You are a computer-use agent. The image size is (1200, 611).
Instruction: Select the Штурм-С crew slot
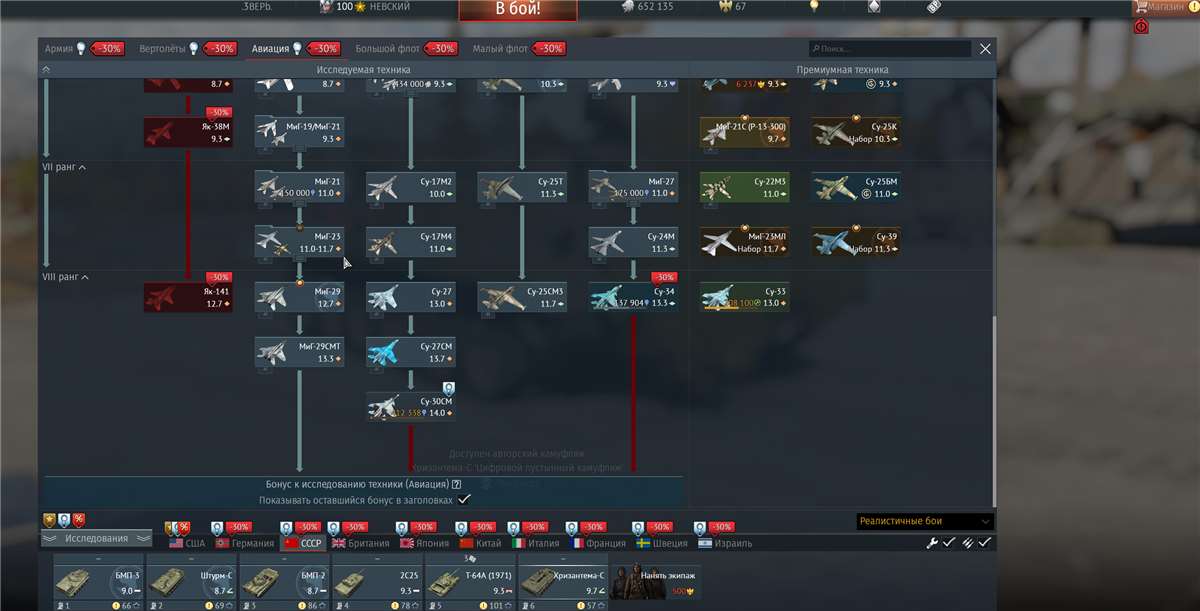[x=190, y=584]
